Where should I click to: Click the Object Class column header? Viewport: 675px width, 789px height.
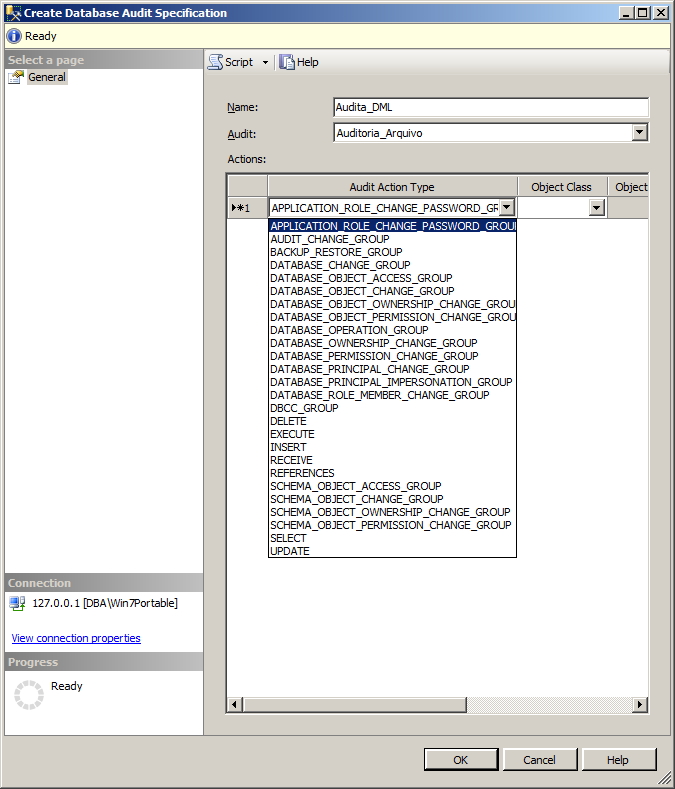[562, 187]
